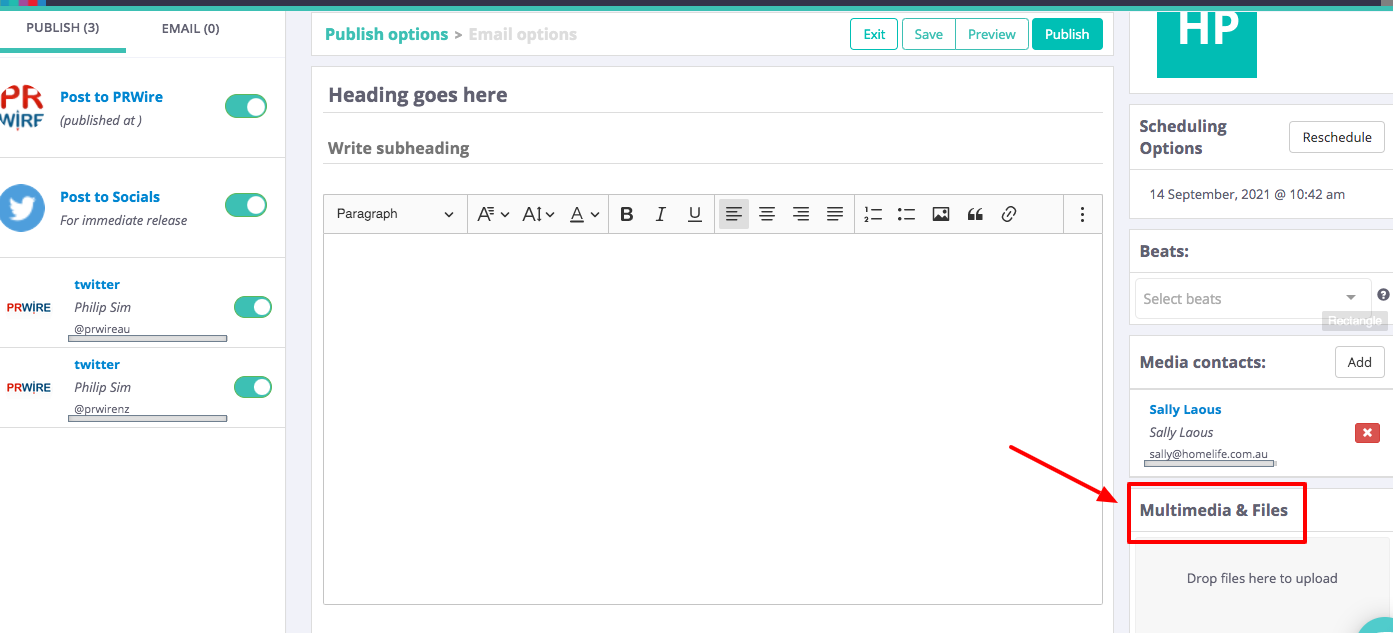The width and height of the screenshot is (1393, 633).
Task: Insert an image into the editor
Action: point(940,214)
